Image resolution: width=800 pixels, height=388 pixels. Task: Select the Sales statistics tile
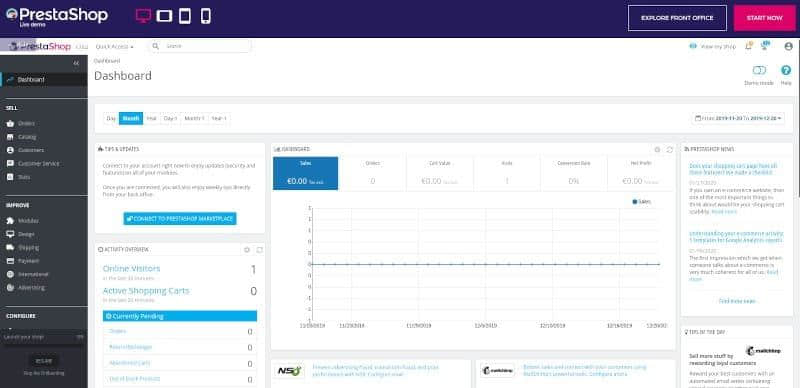[305, 173]
